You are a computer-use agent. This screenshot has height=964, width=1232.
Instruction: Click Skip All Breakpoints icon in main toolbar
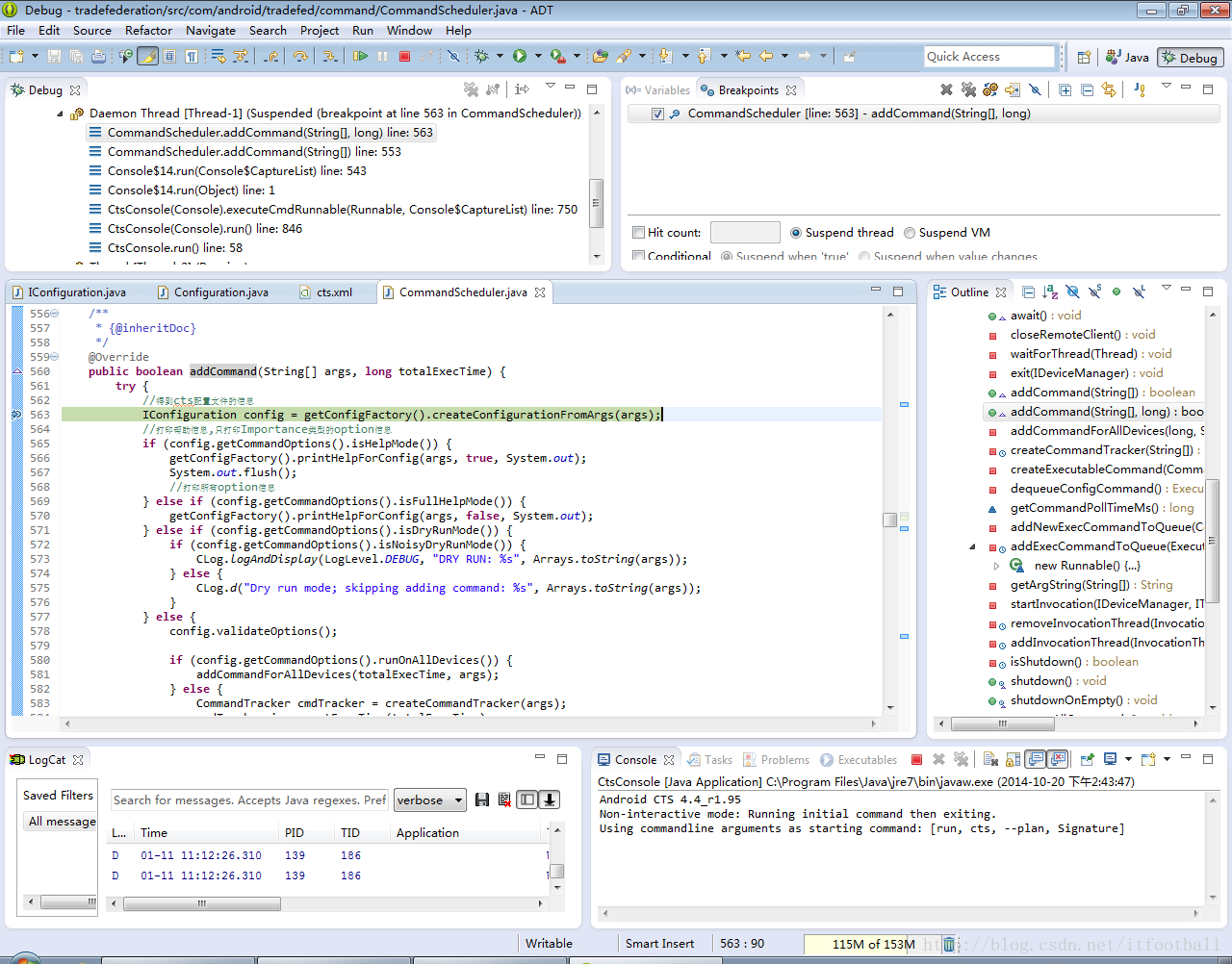coord(453,57)
